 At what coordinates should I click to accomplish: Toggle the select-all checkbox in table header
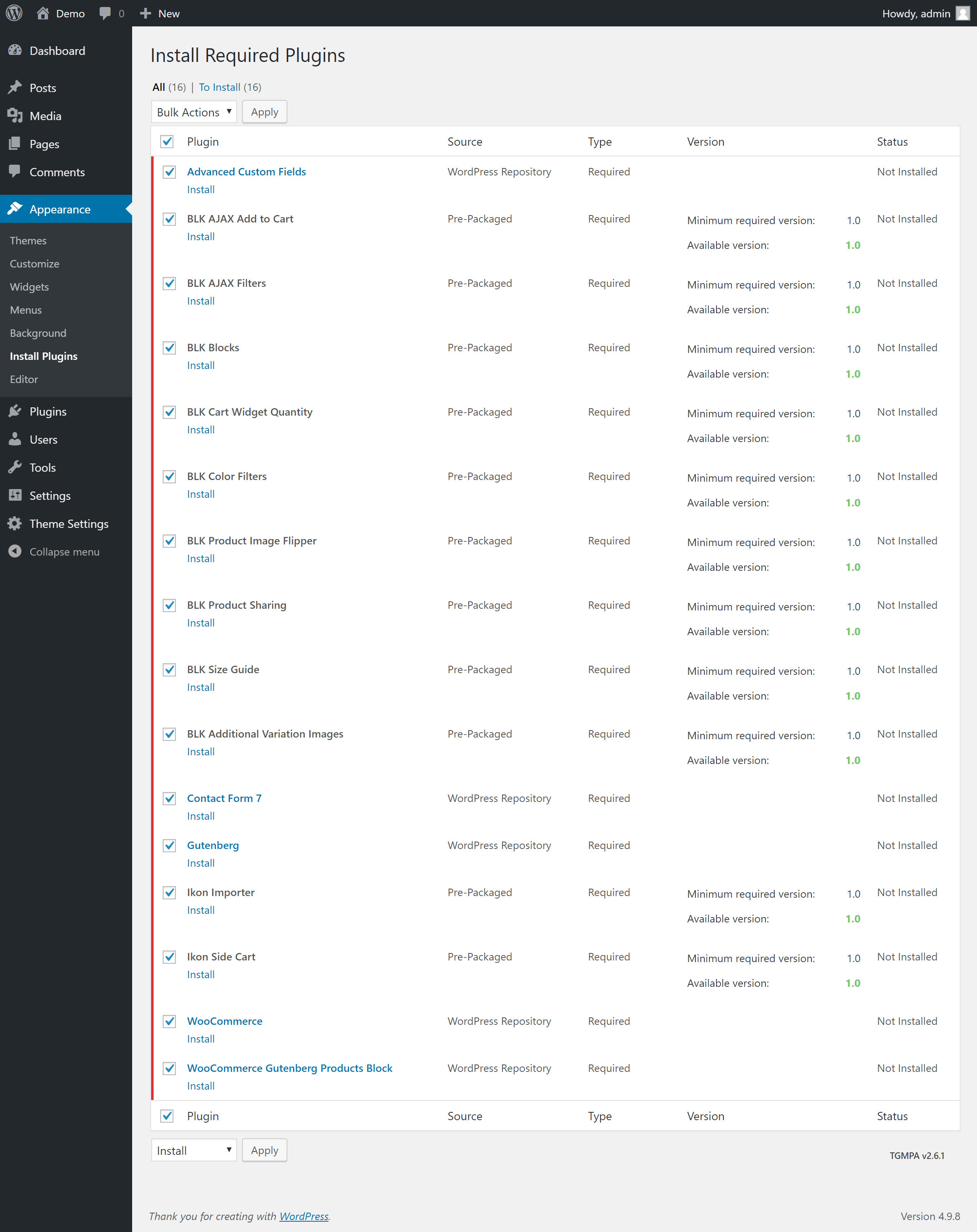pos(167,141)
